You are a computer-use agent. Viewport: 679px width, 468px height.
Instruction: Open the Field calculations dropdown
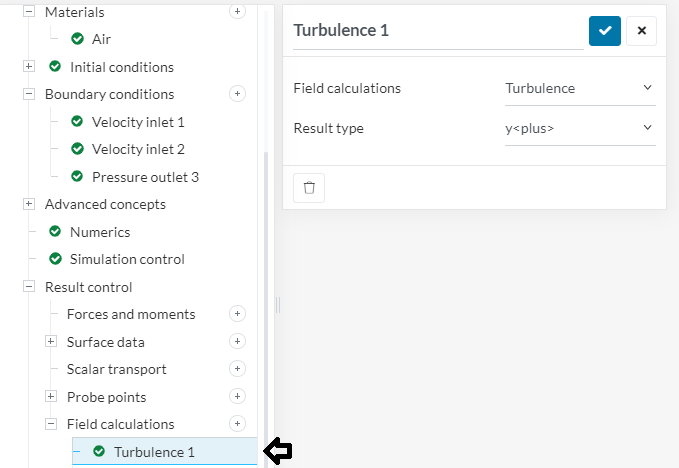[x=579, y=88]
